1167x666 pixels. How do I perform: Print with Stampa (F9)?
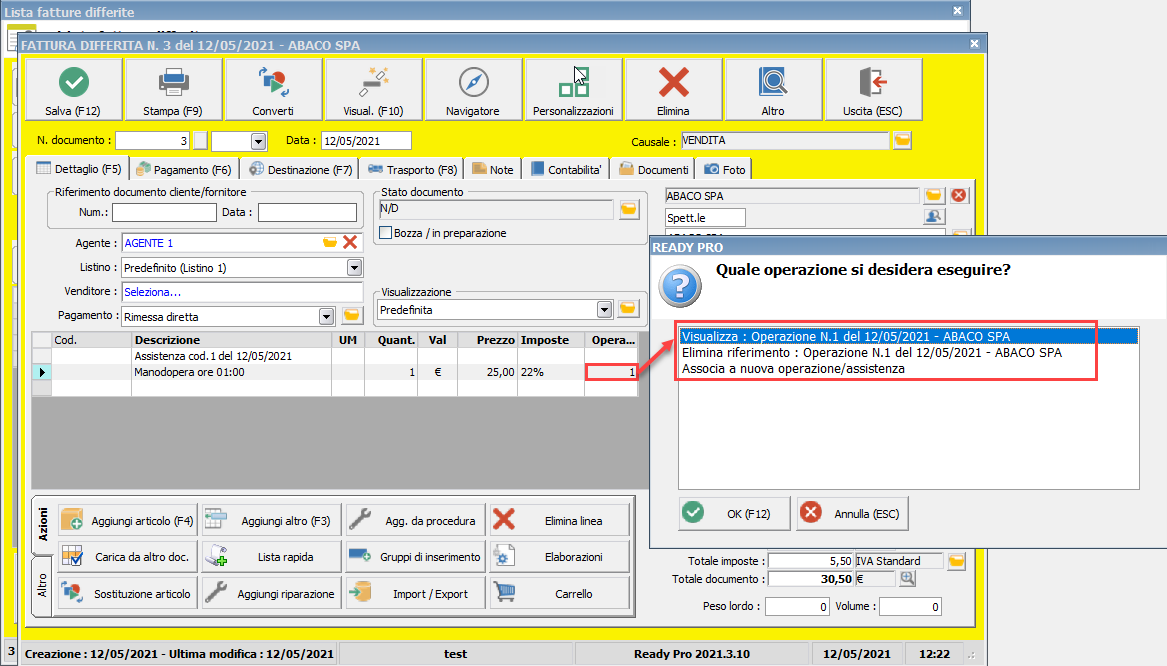(x=173, y=89)
